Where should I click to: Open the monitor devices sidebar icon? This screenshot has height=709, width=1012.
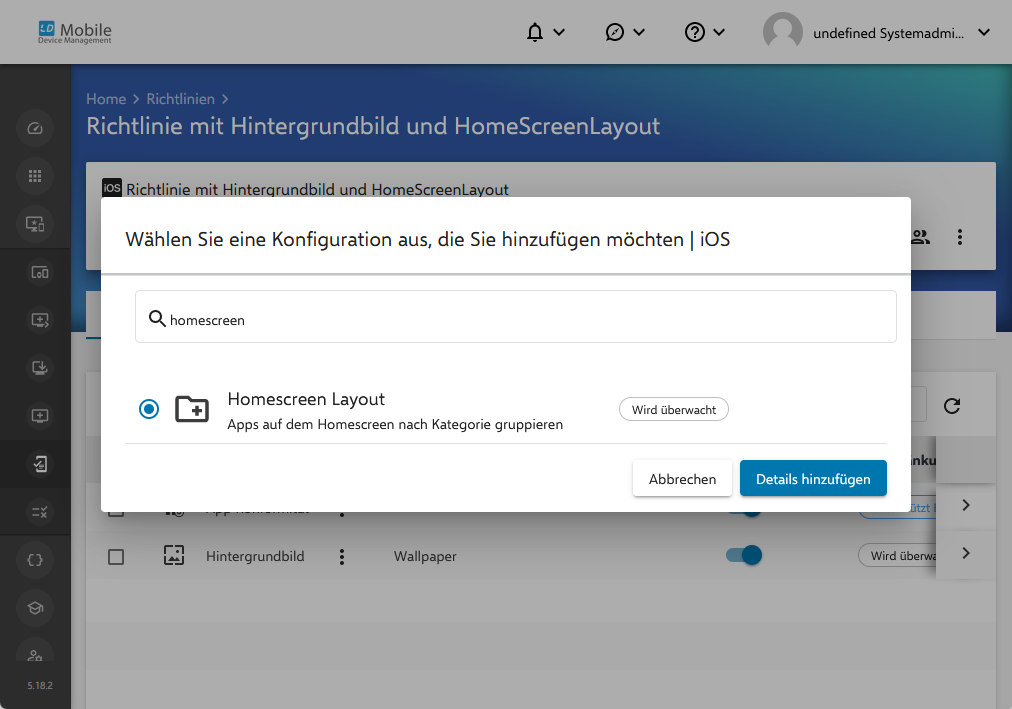[35, 224]
